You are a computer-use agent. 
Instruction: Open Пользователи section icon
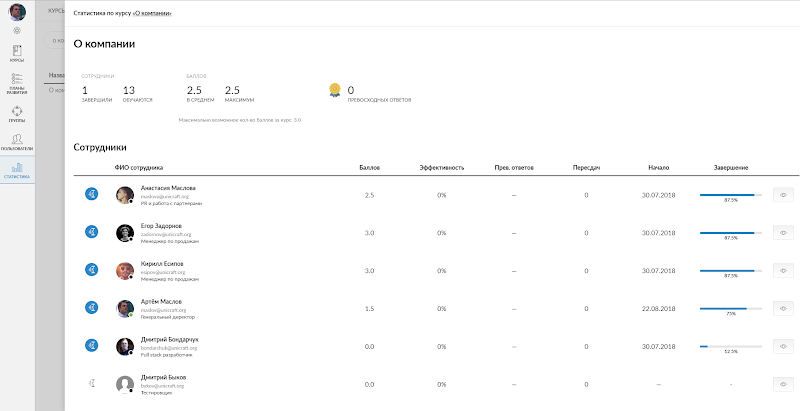pos(17,141)
